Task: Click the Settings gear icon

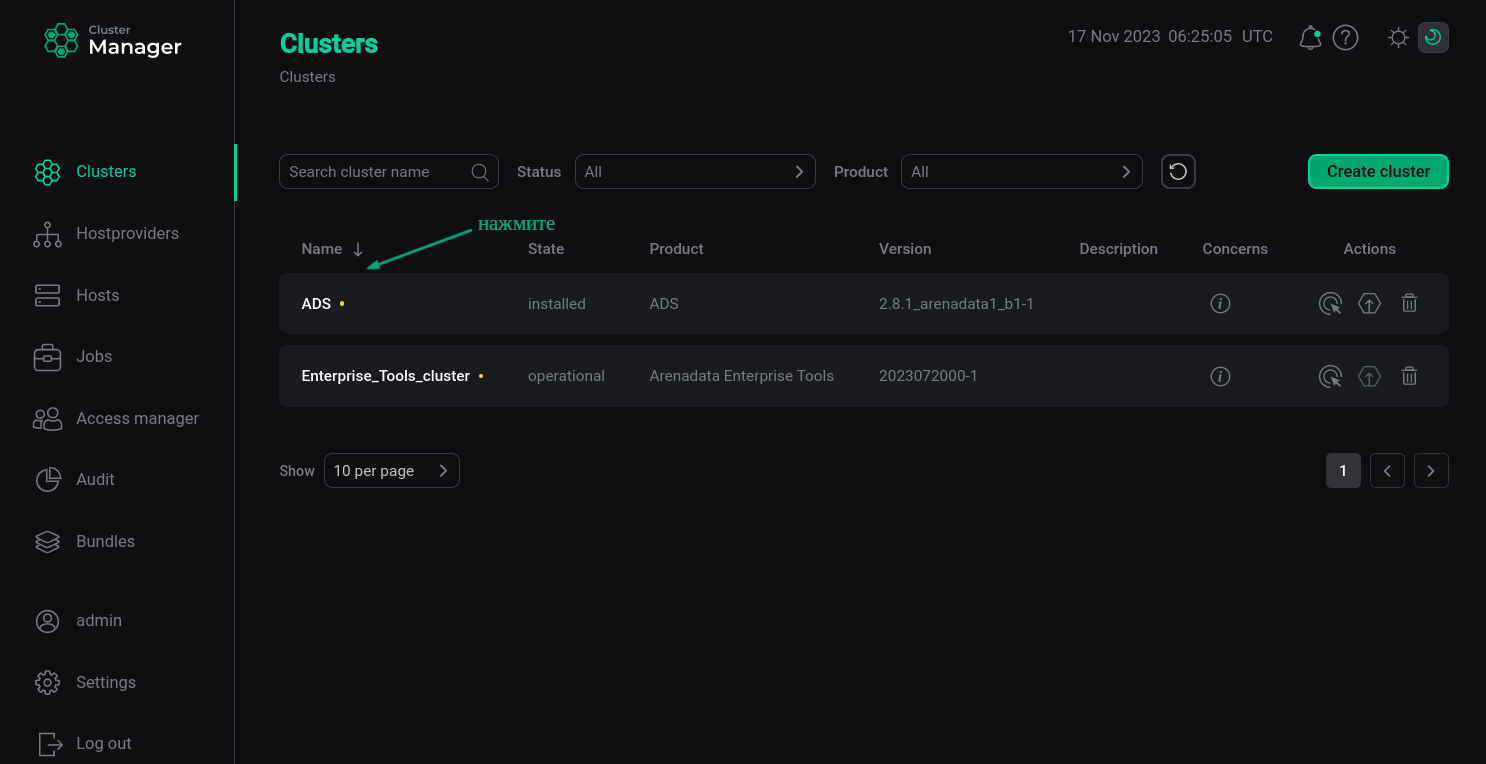Action: (47, 683)
